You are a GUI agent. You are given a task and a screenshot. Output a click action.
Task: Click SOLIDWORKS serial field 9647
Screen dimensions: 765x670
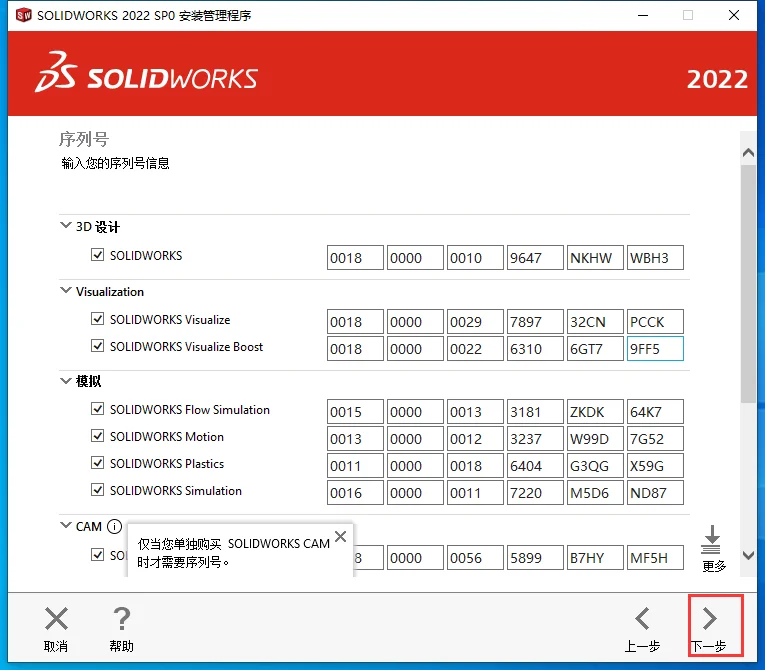(x=535, y=258)
